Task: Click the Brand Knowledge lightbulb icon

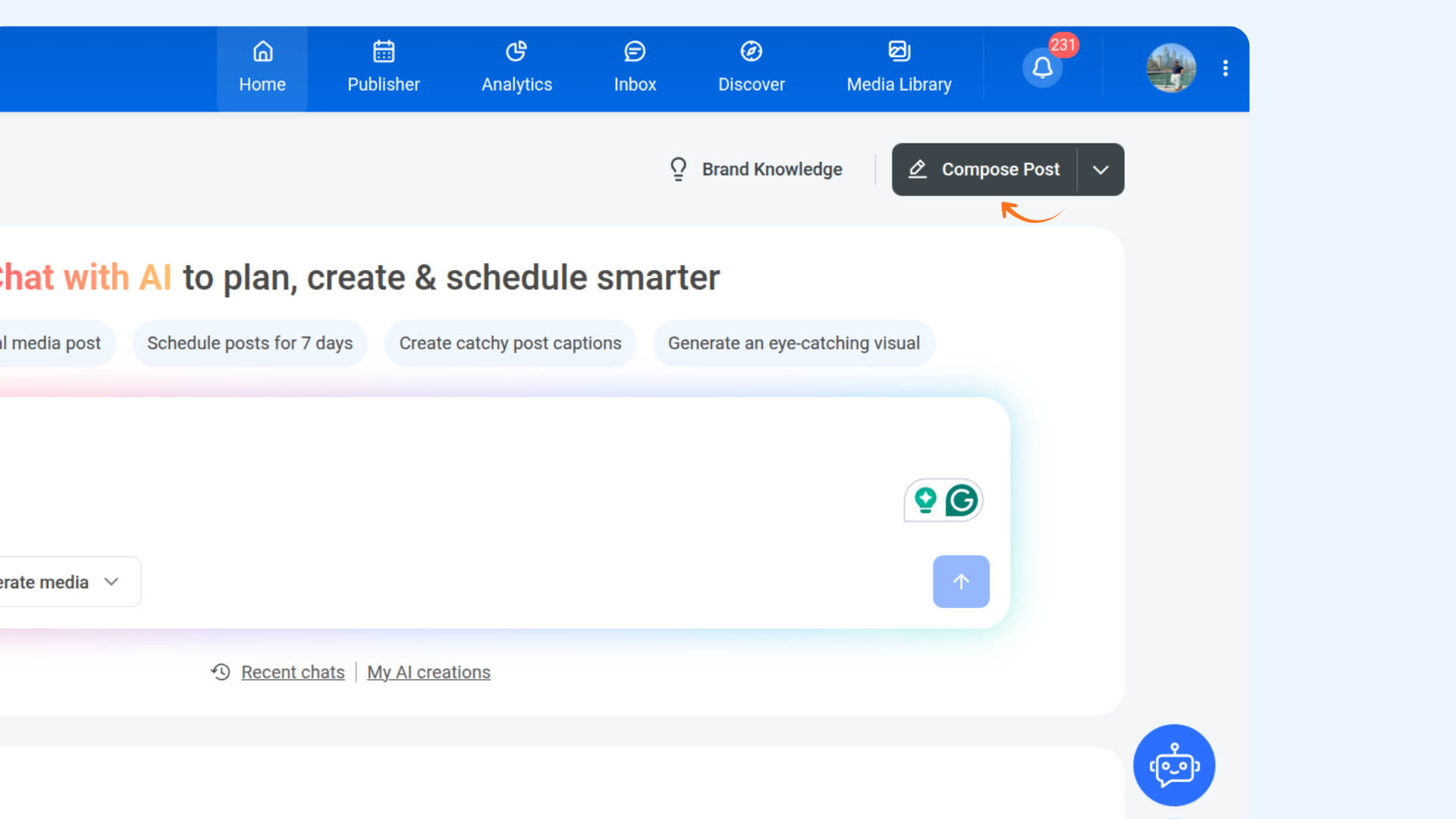Action: [678, 169]
